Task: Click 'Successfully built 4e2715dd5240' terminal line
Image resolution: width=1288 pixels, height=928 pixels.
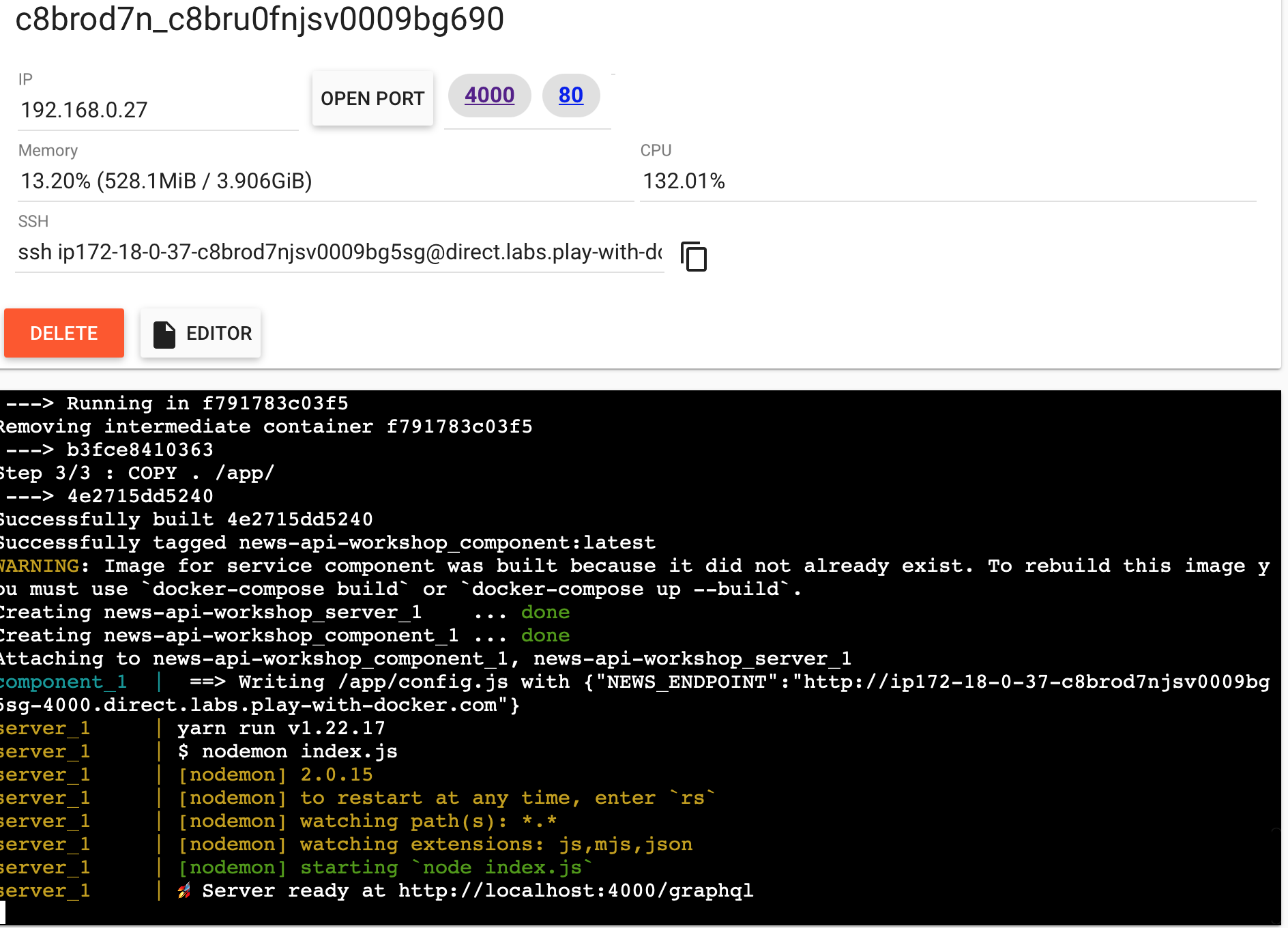Action: [x=186, y=519]
